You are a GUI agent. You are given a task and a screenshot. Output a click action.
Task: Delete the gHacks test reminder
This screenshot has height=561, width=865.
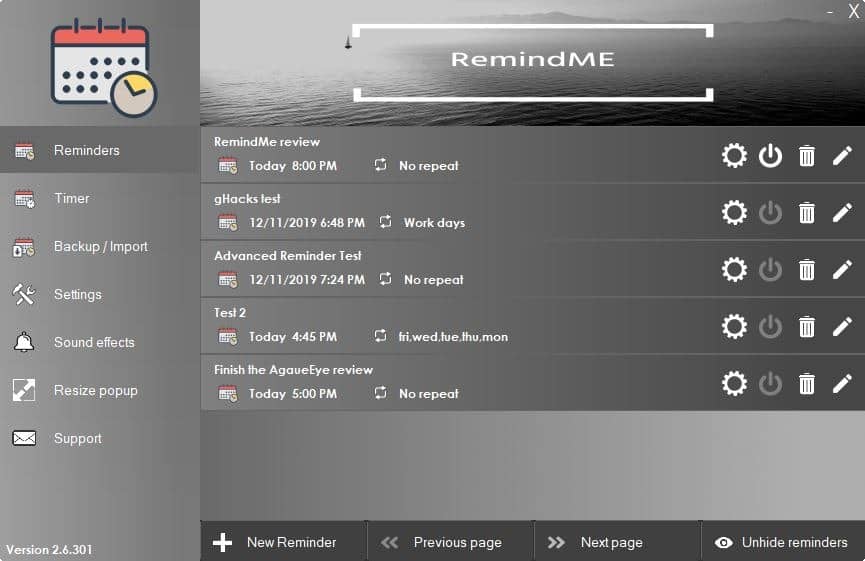pyautogui.click(x=807, y=212)
